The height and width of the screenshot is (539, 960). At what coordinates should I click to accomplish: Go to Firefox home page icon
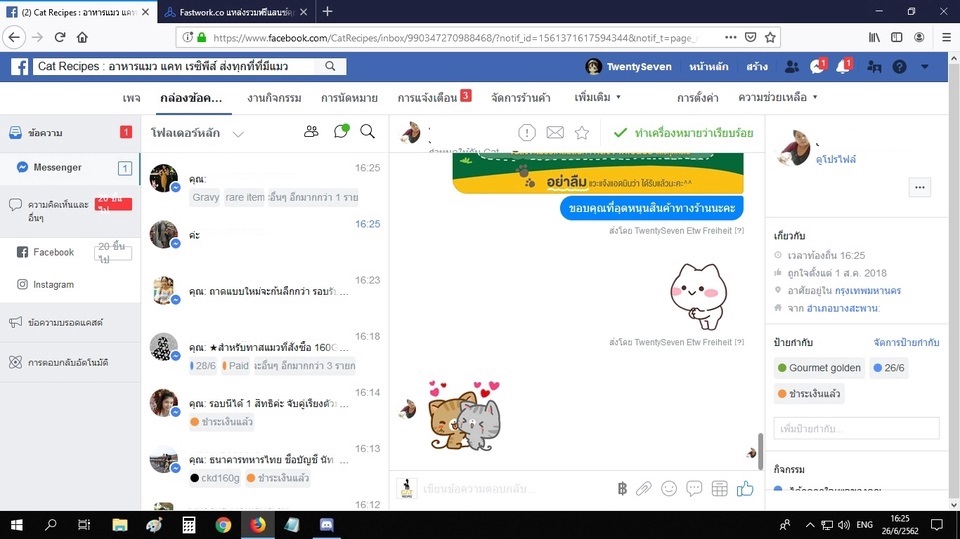click(x=82, y=37)
